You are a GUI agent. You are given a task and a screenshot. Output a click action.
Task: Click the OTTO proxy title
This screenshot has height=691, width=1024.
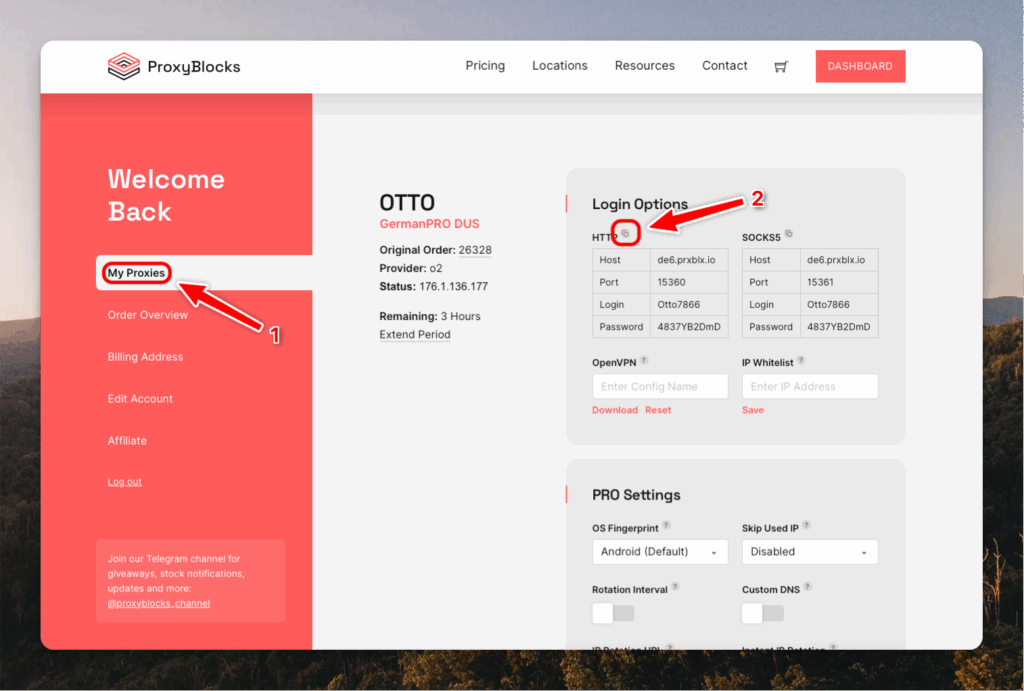407,202
